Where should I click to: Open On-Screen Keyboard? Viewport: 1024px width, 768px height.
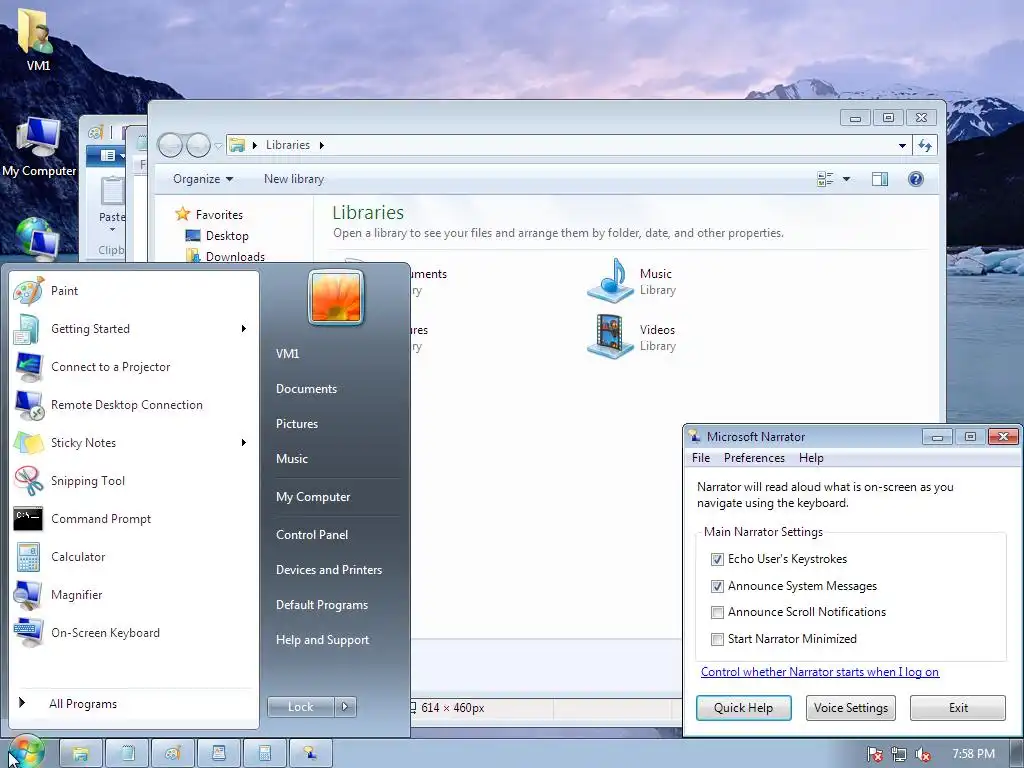pyautogui.click(x=134, y=632)
